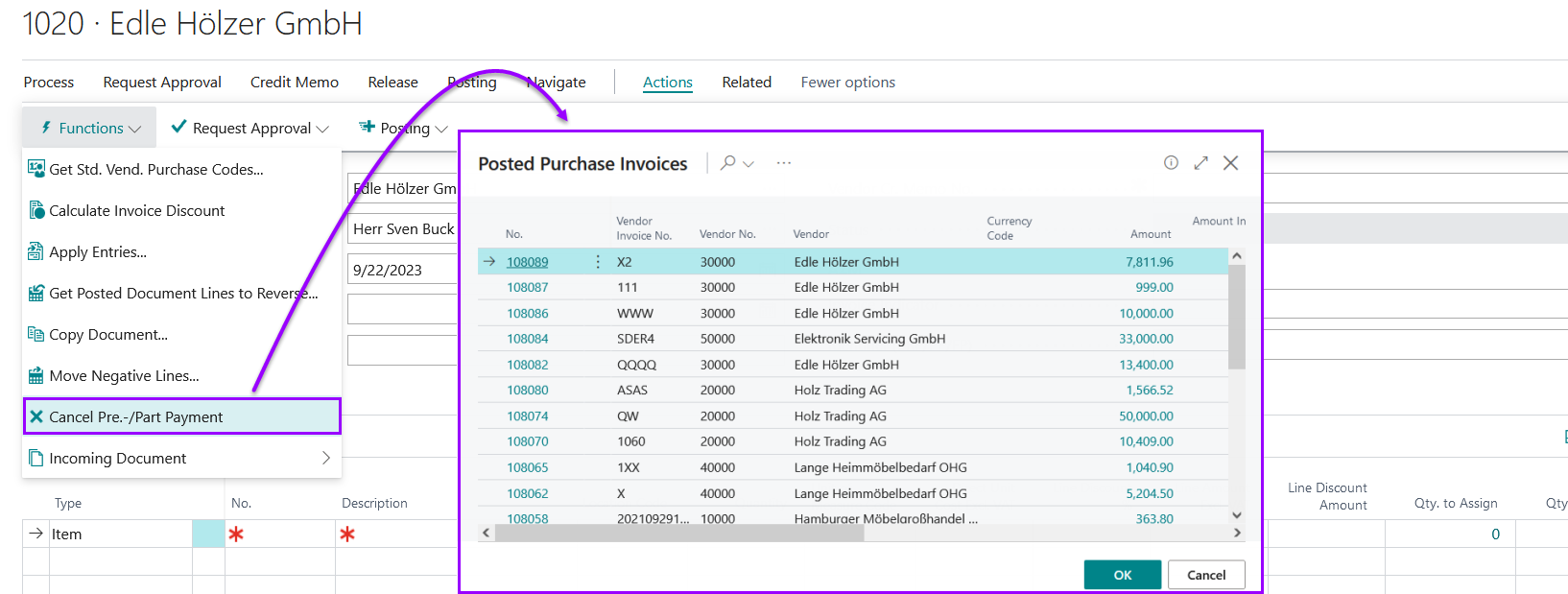The height and width of the screenshot is (594, 1568).
Task: Click Fewer options
Action: point(848,83)
